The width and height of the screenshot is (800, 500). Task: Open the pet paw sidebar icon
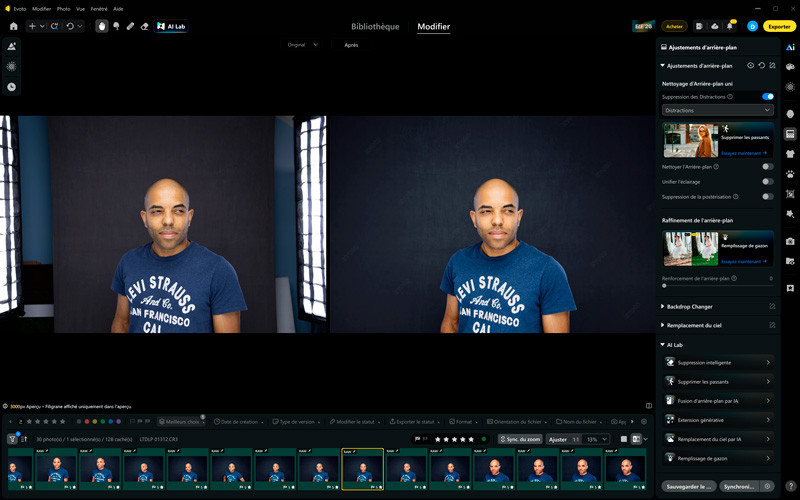tap(790, 174)
